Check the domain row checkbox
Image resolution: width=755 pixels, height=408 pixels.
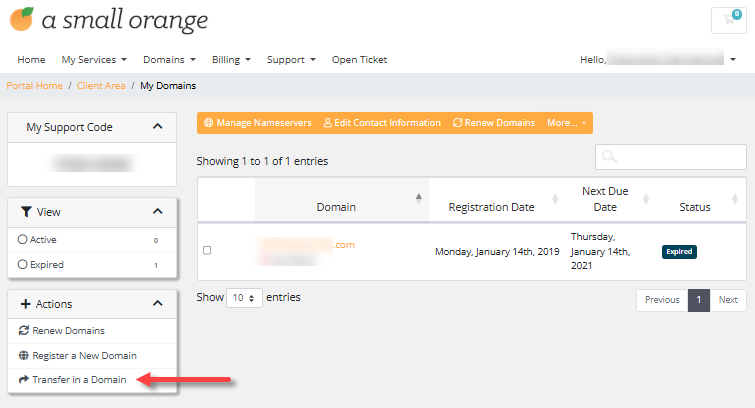pyautogui.click(x=207, y=250)
